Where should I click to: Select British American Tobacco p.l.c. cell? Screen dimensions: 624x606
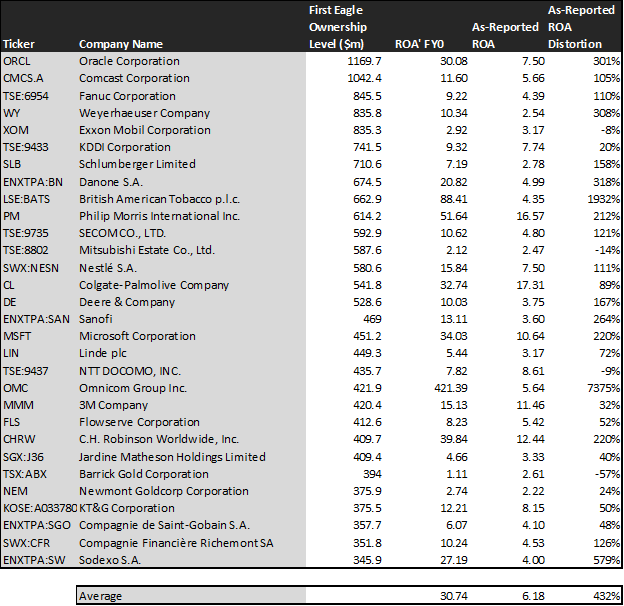pyautogui.click(x=160, y=199)
